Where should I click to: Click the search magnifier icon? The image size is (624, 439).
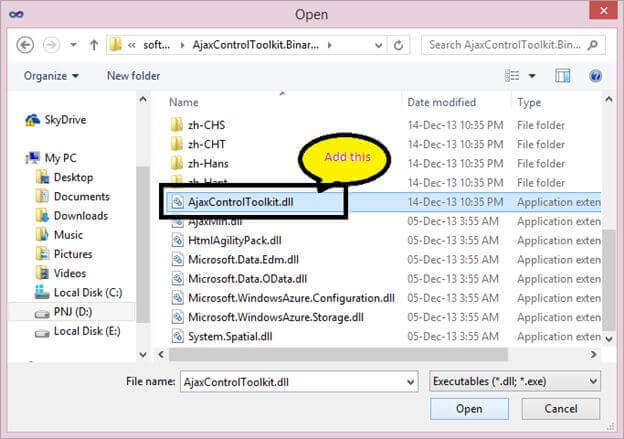(x=593, y=45)
